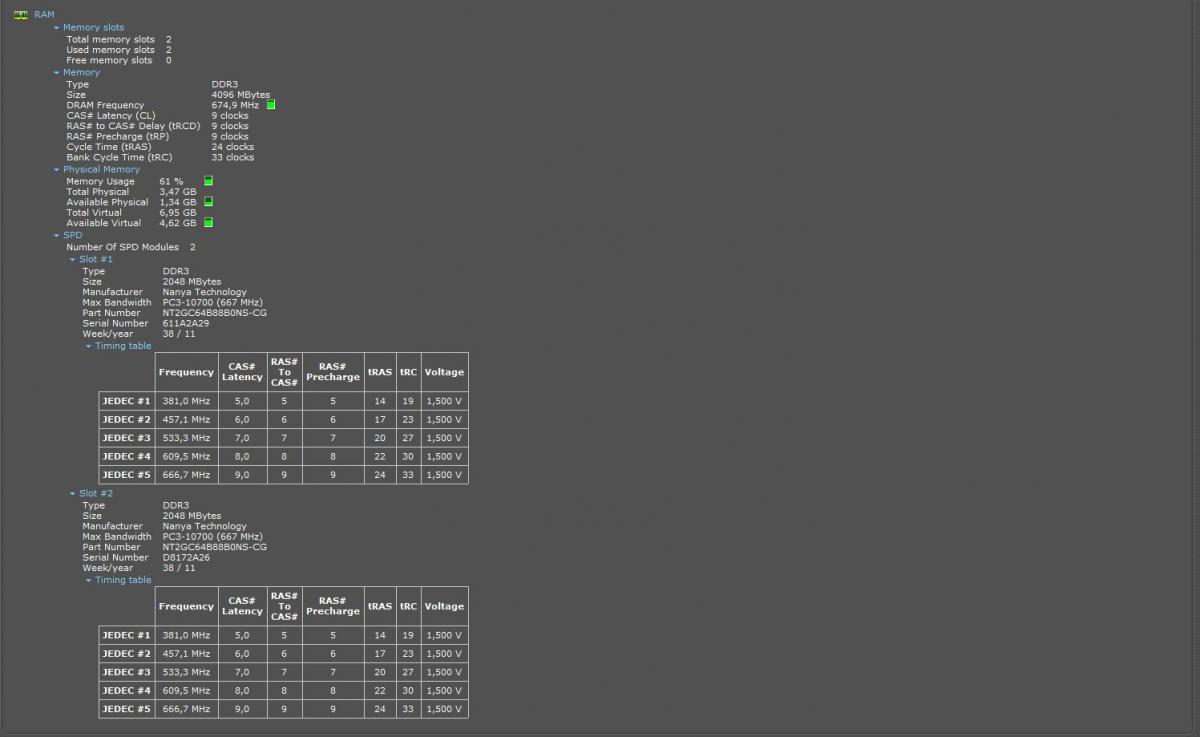Select Slot #1 Part Number NT2GC64B88B0NS-CG
Image resolution: width=1200 pixels, height=737 pixels.
pyautogui.click(x=215, y=313)
